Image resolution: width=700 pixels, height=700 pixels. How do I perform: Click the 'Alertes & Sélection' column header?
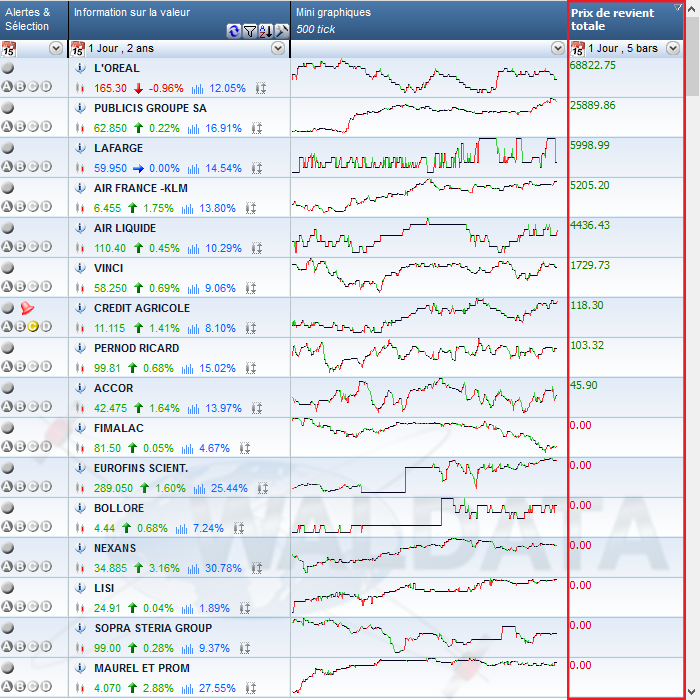pyautogui.click(x=34, y=20)
